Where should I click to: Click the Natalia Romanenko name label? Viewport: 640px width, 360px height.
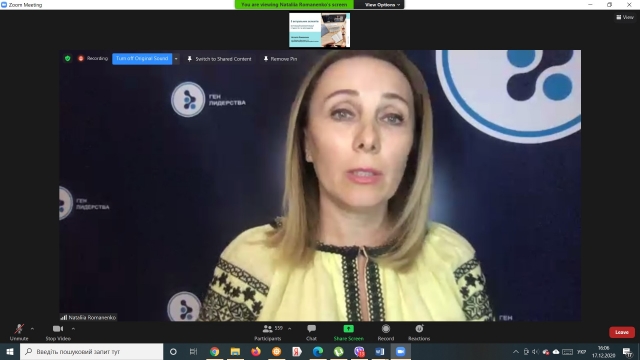89,317
